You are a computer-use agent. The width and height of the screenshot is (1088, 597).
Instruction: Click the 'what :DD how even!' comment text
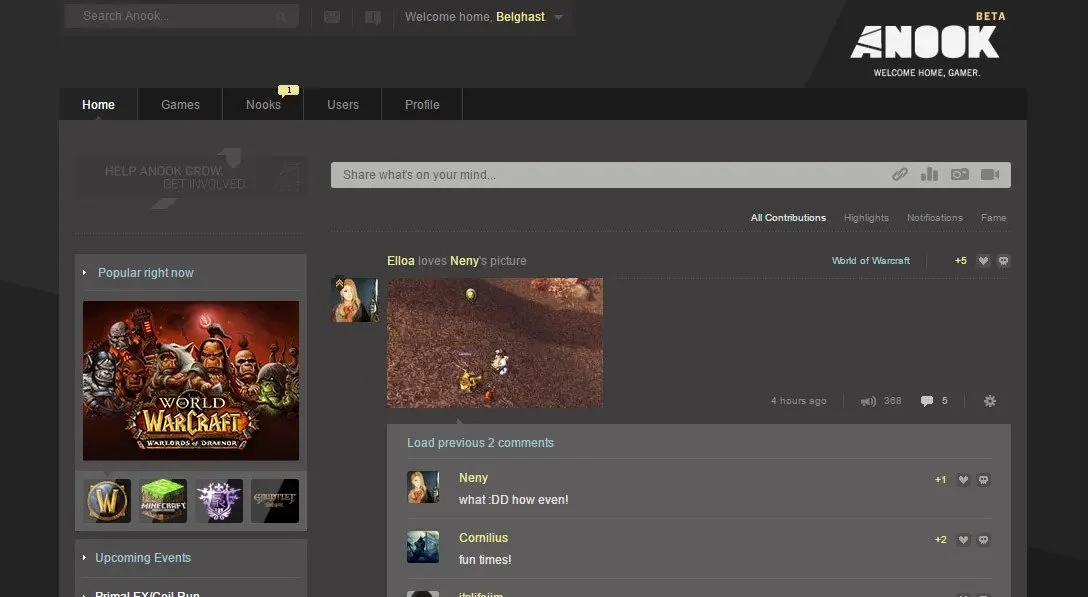(513, 500)
